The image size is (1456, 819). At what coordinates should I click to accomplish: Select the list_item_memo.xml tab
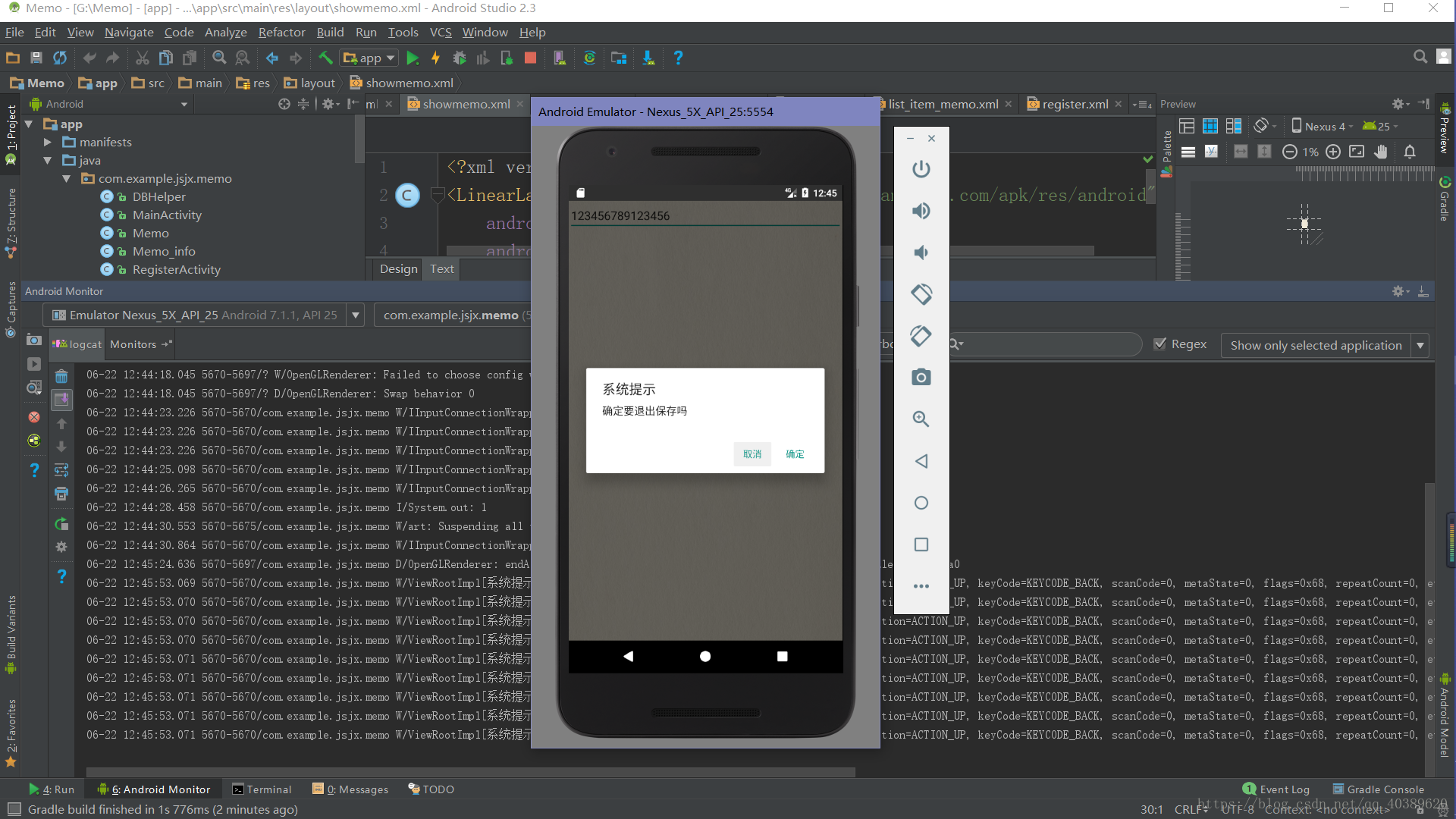coord(943,105)
